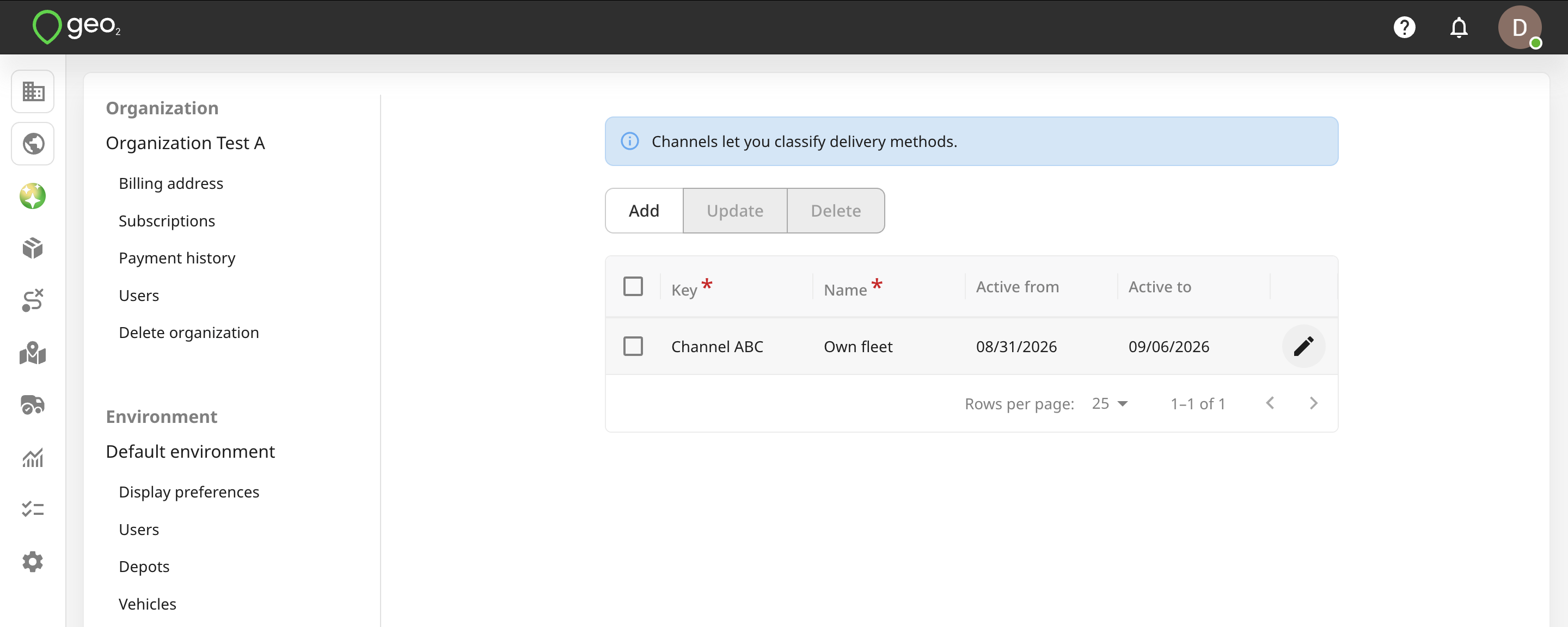Open the map pin icon in sidebar
This screenshot has width=1568, height=627.
coord(33,353)
